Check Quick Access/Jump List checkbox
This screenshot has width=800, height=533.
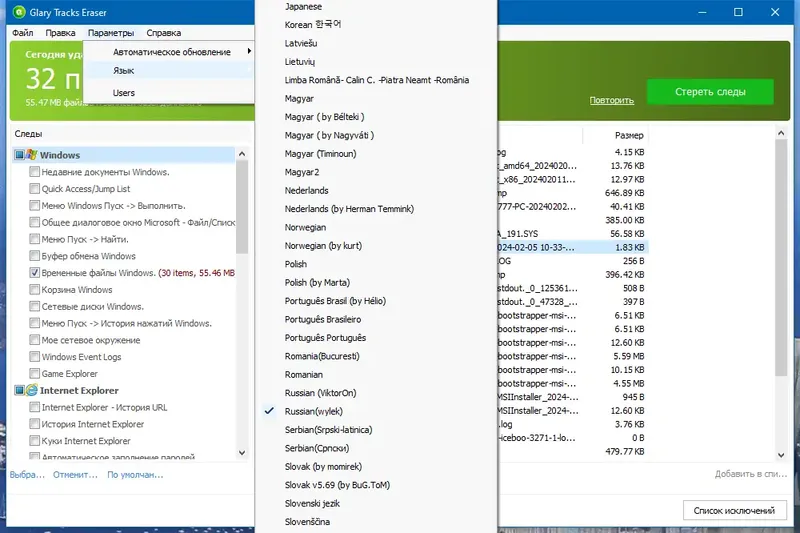coord(34,189)
